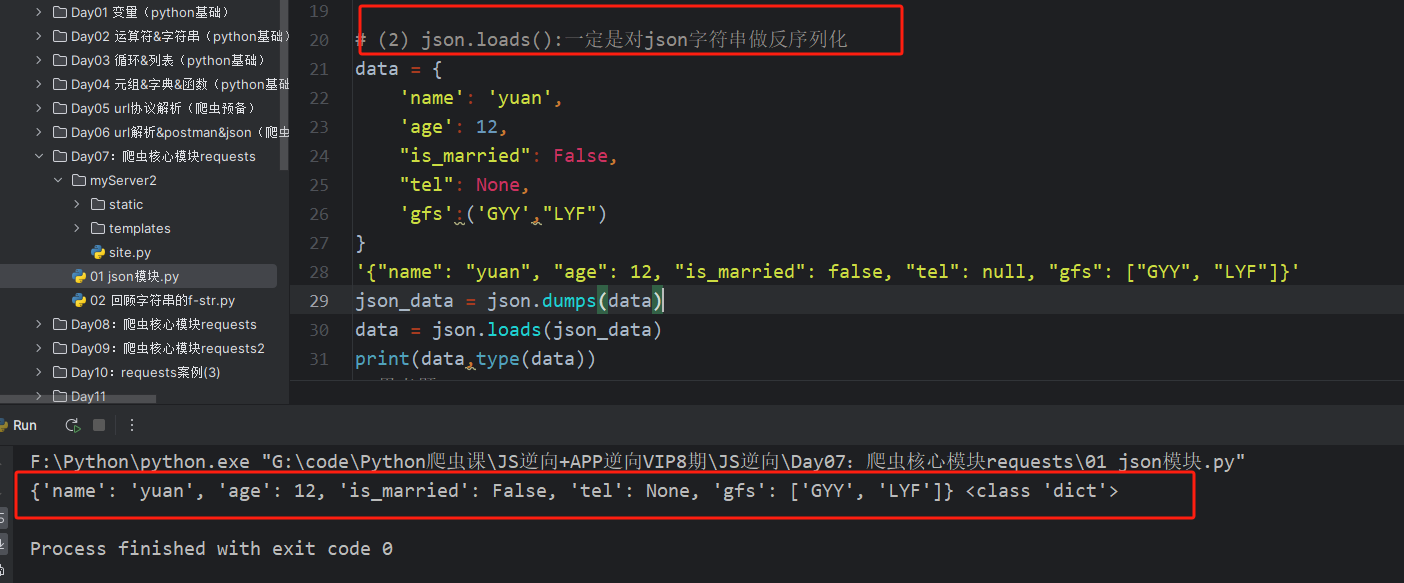Click the folder icon of Day04 元组&字典&函数
This screenshot has height=583, width=1404.
click(60, 84)
